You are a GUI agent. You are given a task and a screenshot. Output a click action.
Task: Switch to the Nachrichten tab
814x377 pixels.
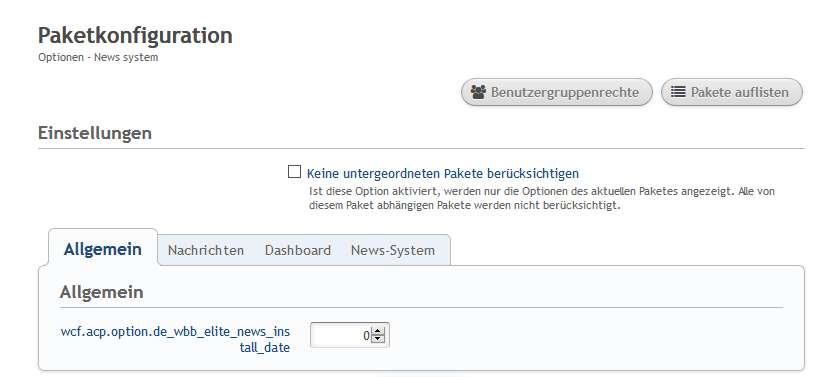[206, 250]
